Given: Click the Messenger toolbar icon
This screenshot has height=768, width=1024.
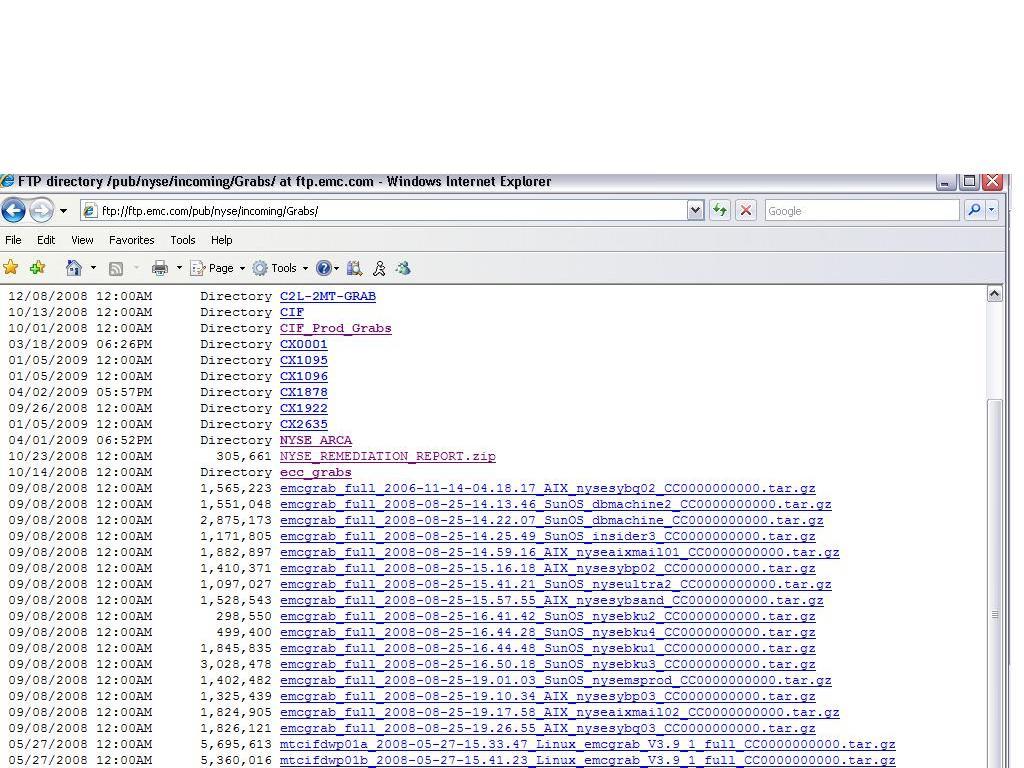Looking at the screenshot, I should click(x=403, y=268).
